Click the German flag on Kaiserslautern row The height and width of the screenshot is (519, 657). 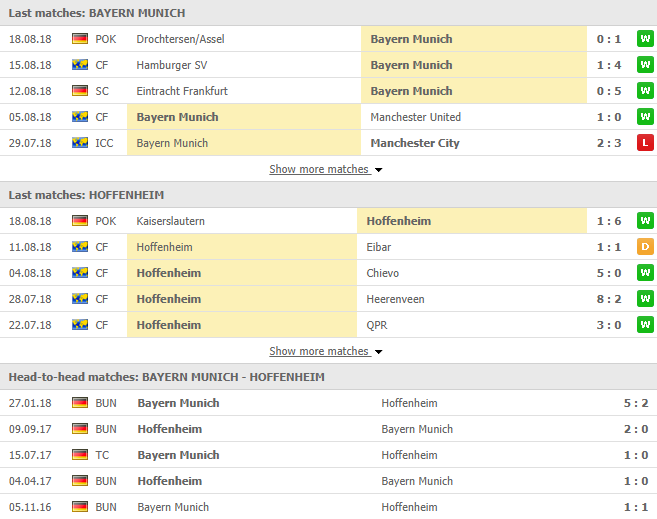click(80, 221)
